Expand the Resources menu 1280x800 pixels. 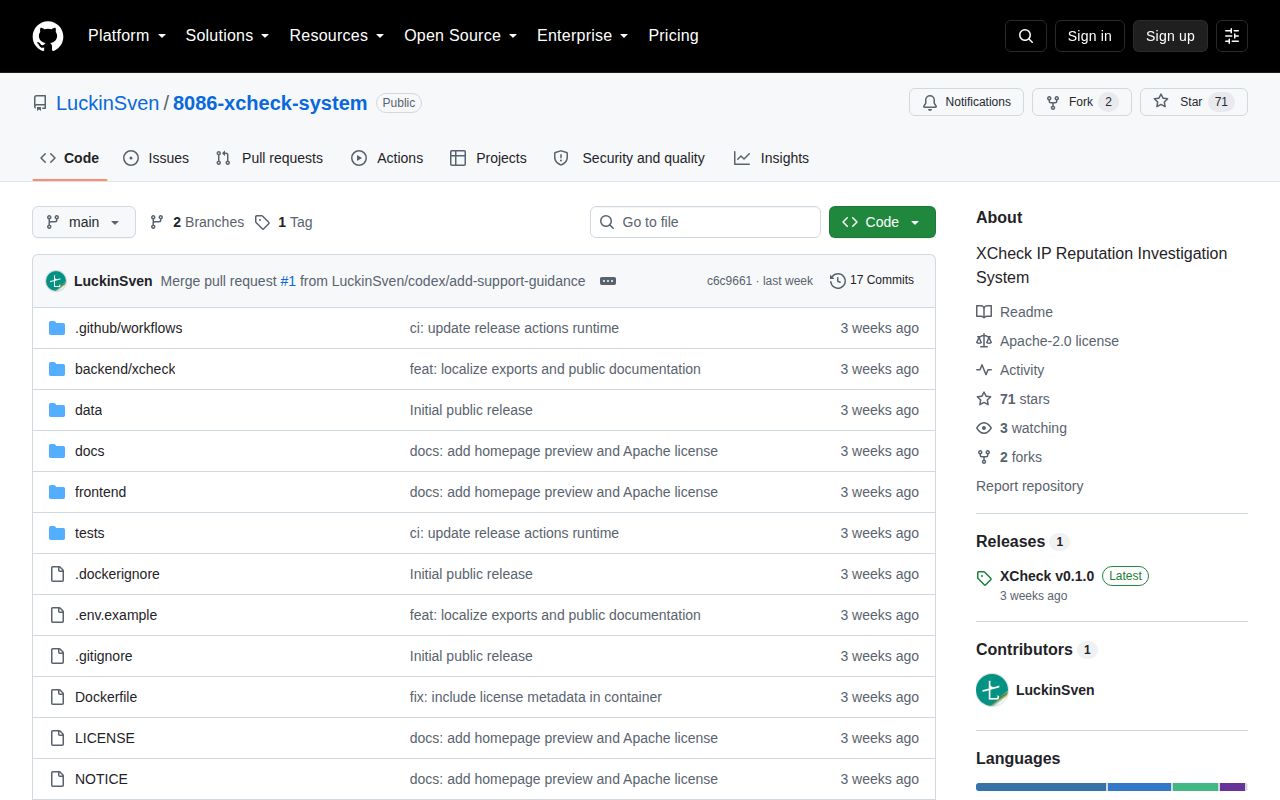click(x=337, y=36)
